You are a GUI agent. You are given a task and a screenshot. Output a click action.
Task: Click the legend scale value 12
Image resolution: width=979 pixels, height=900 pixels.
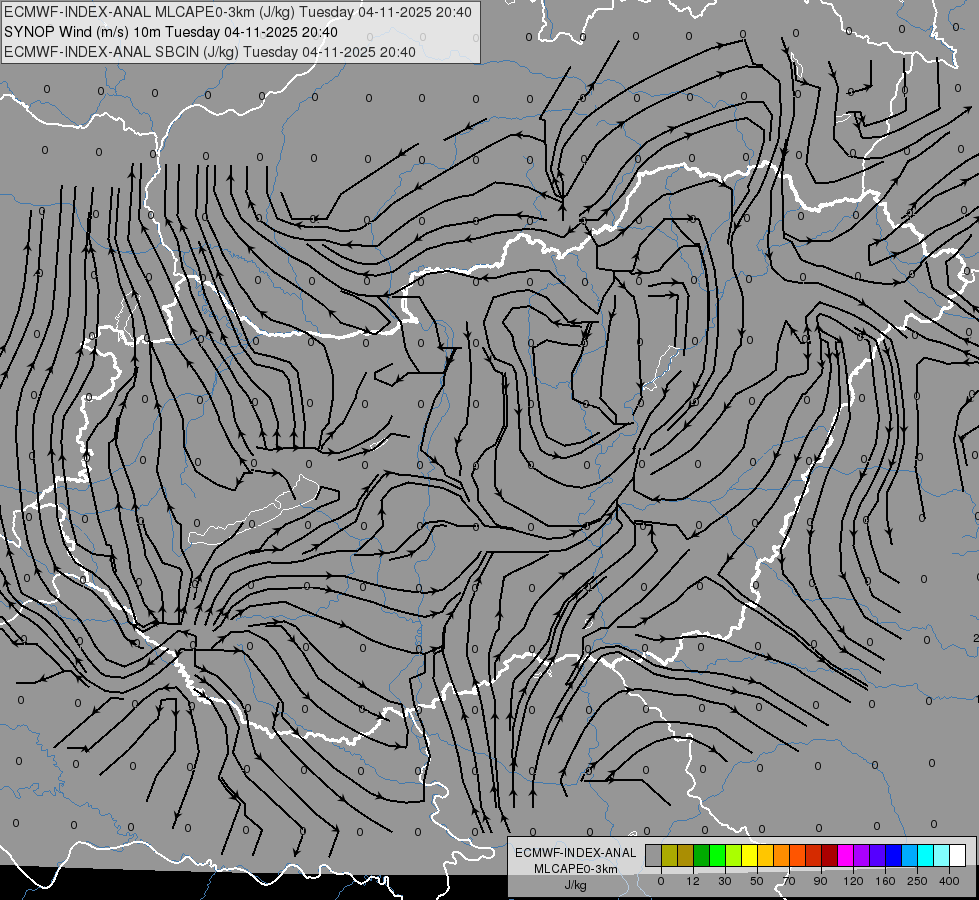point(693,881)
